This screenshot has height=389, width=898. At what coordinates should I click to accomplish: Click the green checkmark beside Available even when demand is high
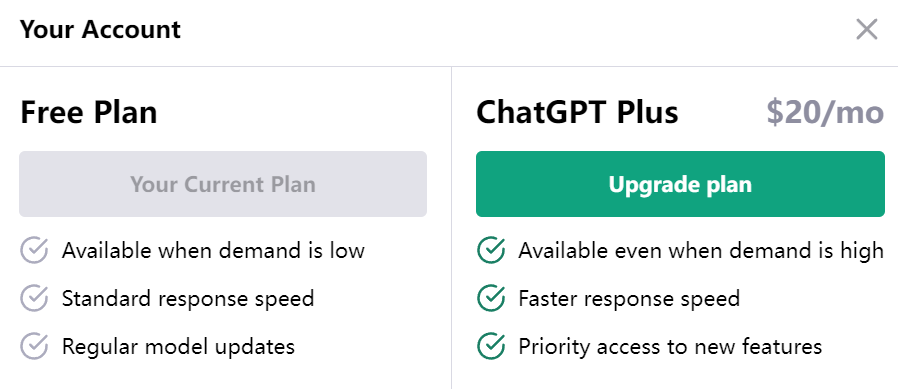(491, 250)
